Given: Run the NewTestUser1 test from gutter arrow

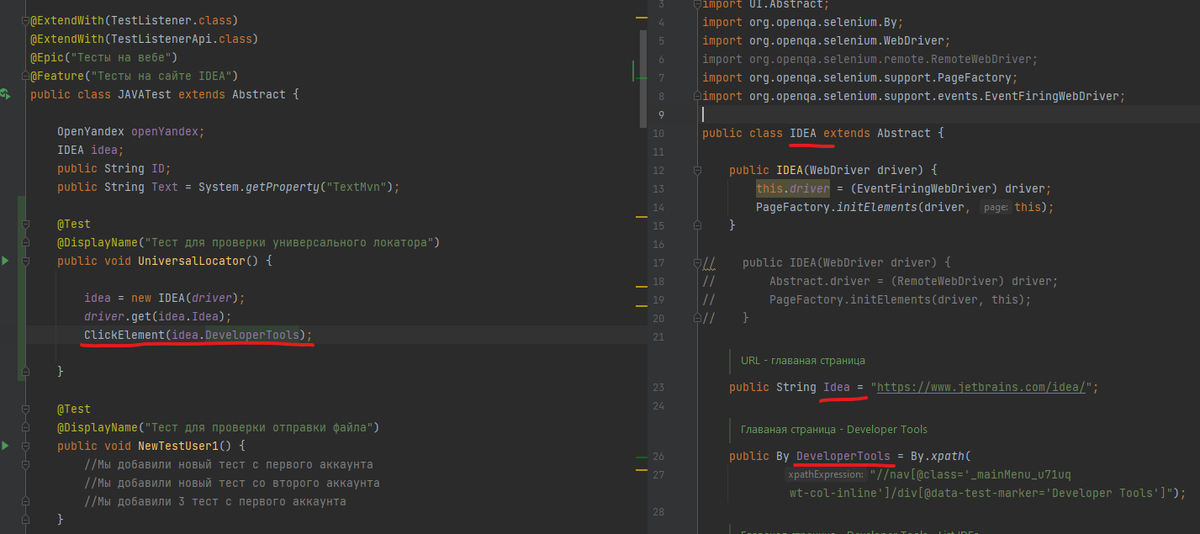Looking at the screenshot, I should [5, 445].
